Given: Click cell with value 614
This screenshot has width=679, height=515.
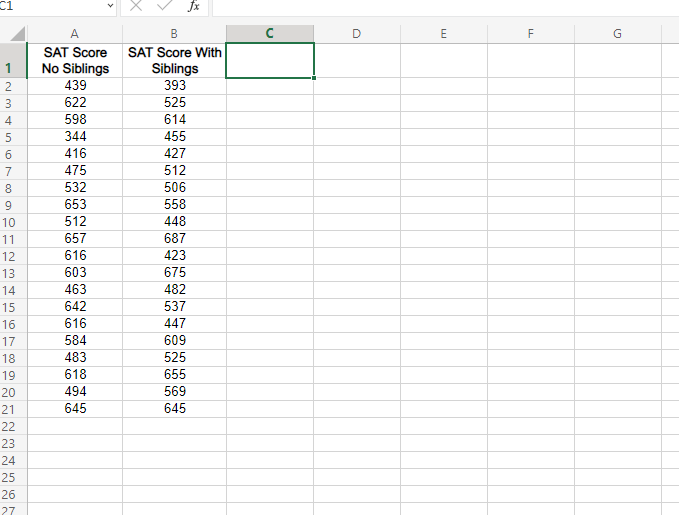Looking at the screenshot, I should (175, 120).
